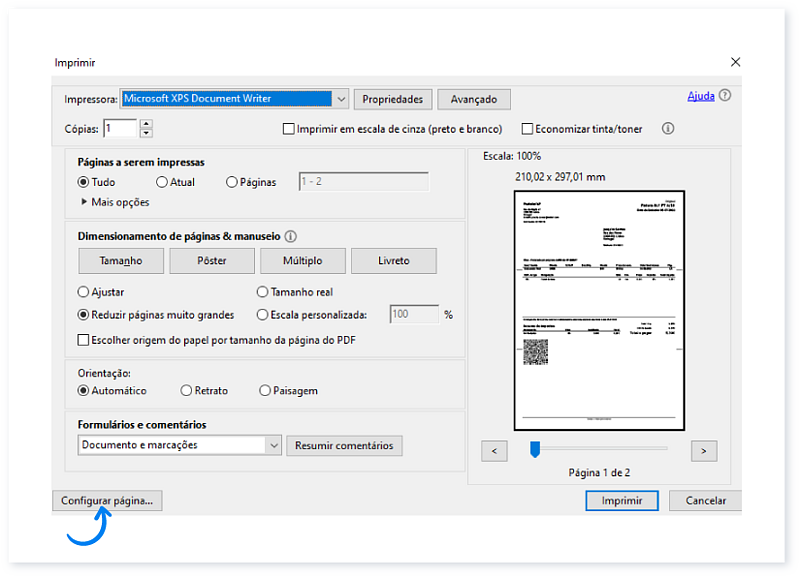Image resolution: width=800 pixels, height=577 pixels.
Task: Click the Help question mark icon
Action: (x=726, y=96)
